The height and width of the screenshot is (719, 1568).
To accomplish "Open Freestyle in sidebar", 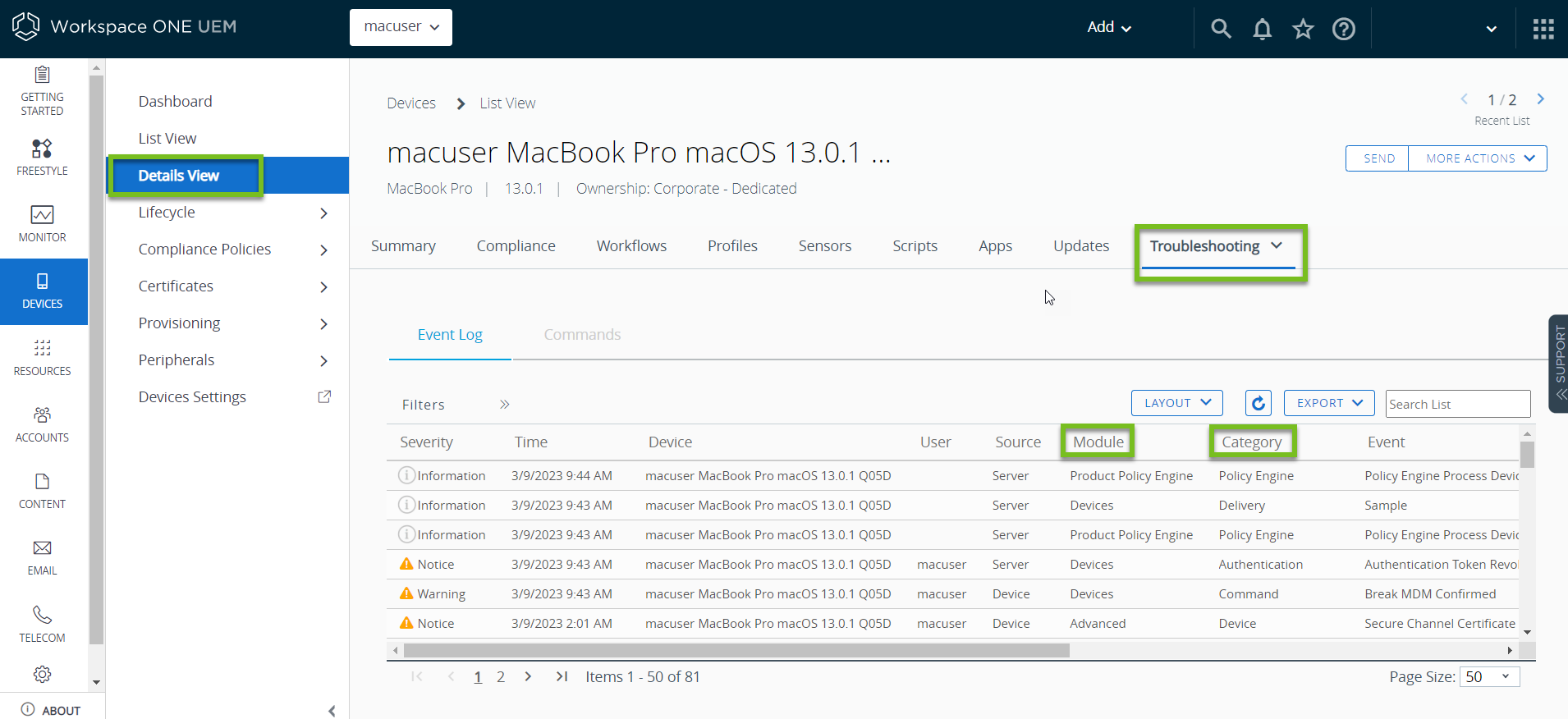I will pyautogui.click(x=43, y=158).
